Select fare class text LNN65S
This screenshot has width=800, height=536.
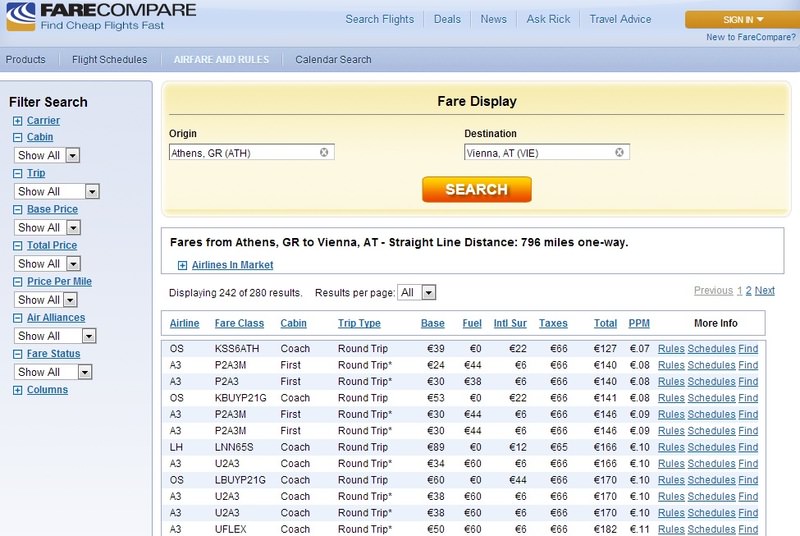(234, 447)
